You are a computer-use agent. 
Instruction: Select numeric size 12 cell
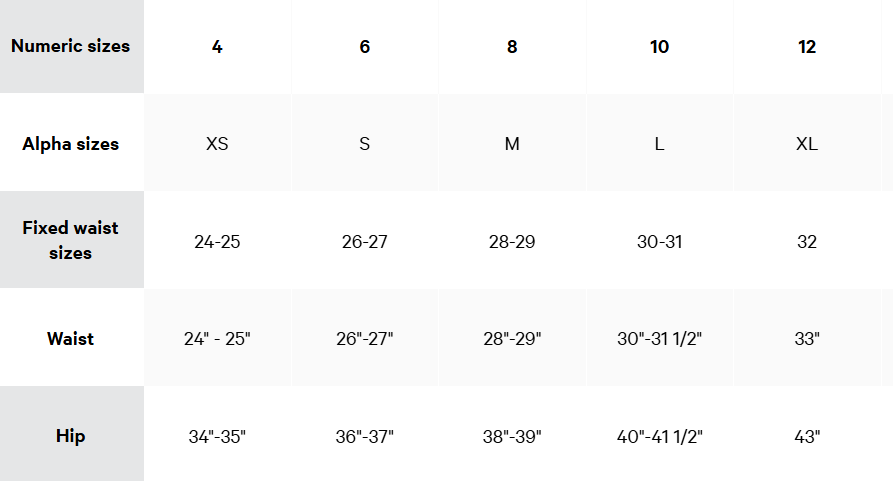coord(807,46)
